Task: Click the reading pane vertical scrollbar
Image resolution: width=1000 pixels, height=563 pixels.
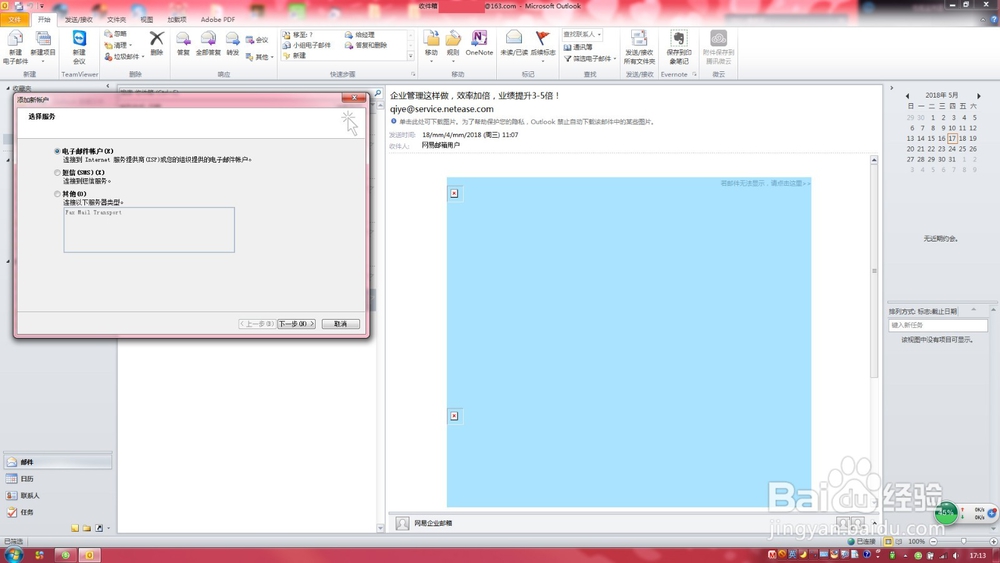Action: point(874,271)
